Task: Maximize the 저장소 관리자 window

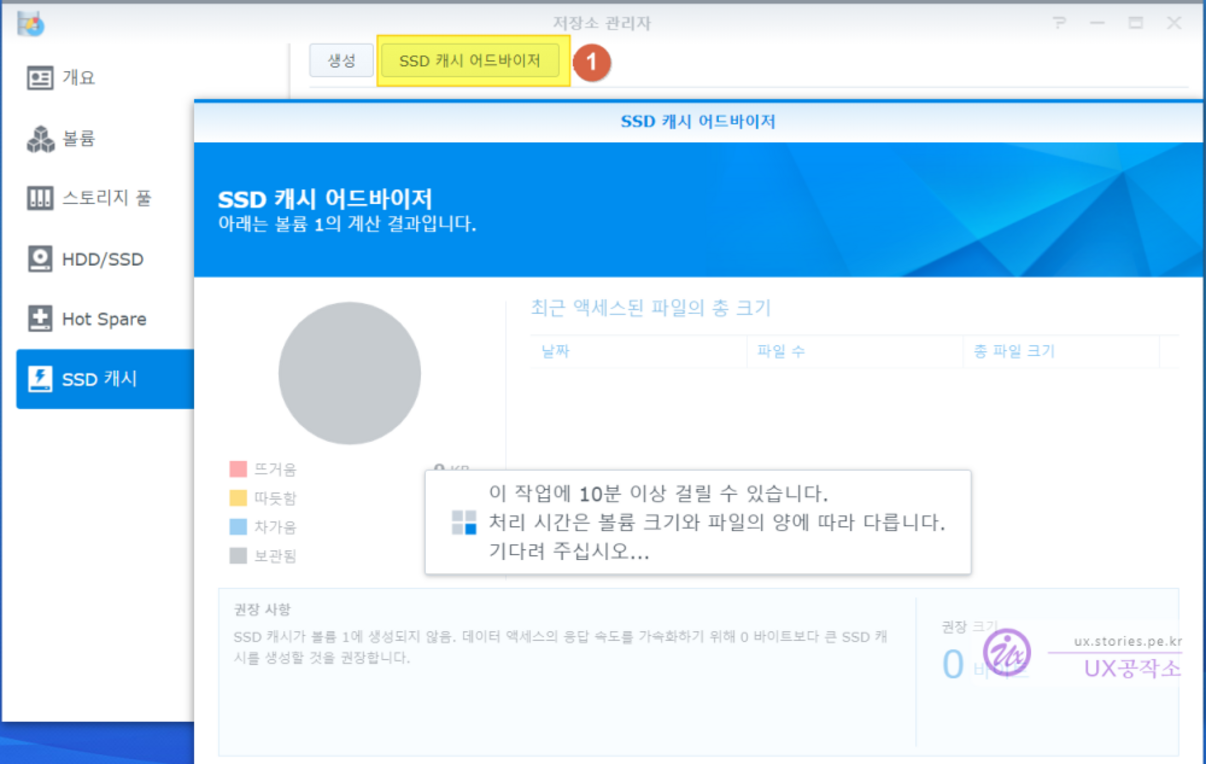Action: point(1136,23)
